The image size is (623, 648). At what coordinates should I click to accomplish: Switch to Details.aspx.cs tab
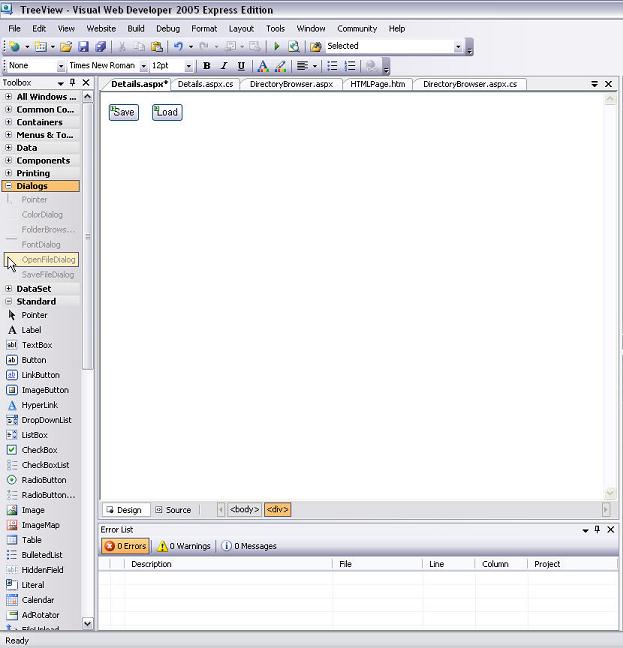pos(205,84)
